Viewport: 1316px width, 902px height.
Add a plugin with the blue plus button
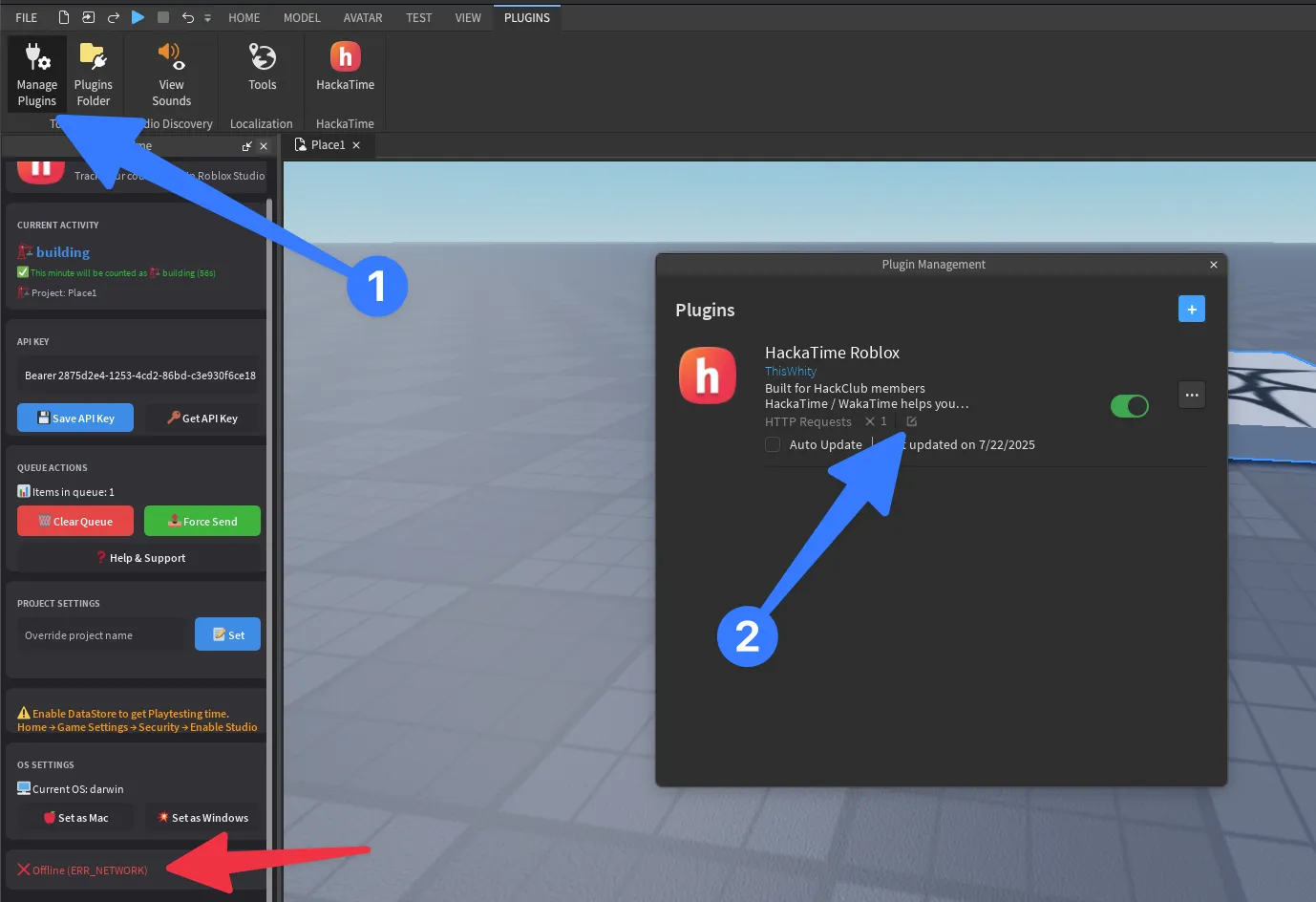(x=1192, y=309)
